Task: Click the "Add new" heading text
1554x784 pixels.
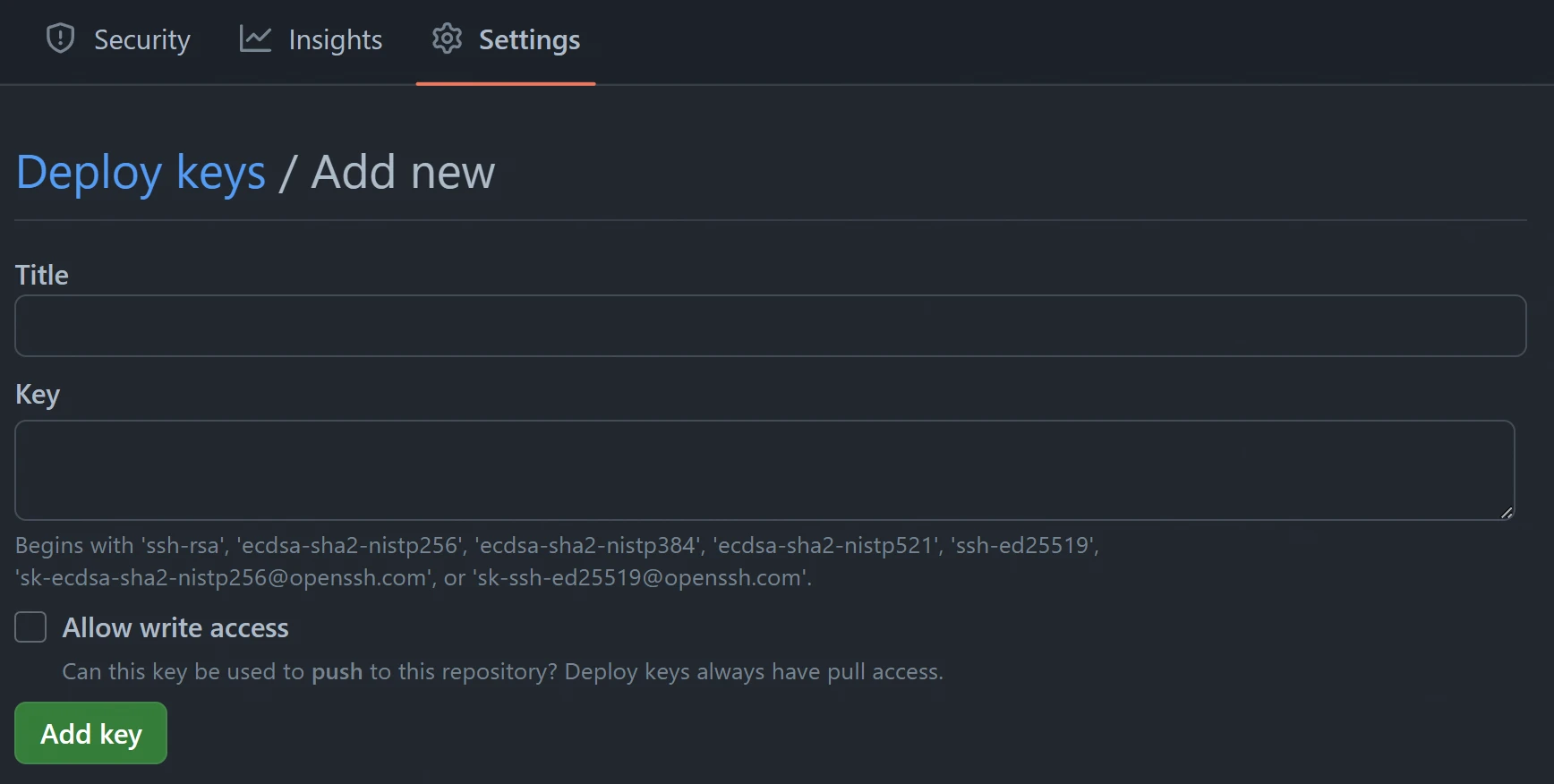Action: pyautogui.click(x=403, y=172)
